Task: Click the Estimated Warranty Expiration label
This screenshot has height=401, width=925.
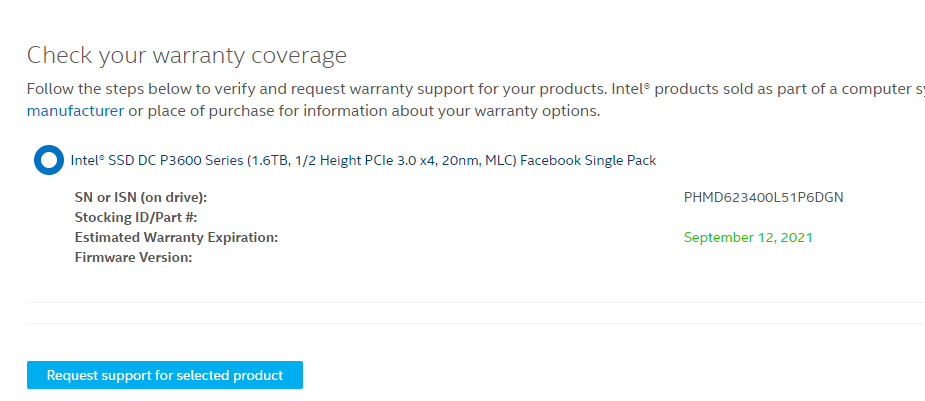Action: (176, 238)
